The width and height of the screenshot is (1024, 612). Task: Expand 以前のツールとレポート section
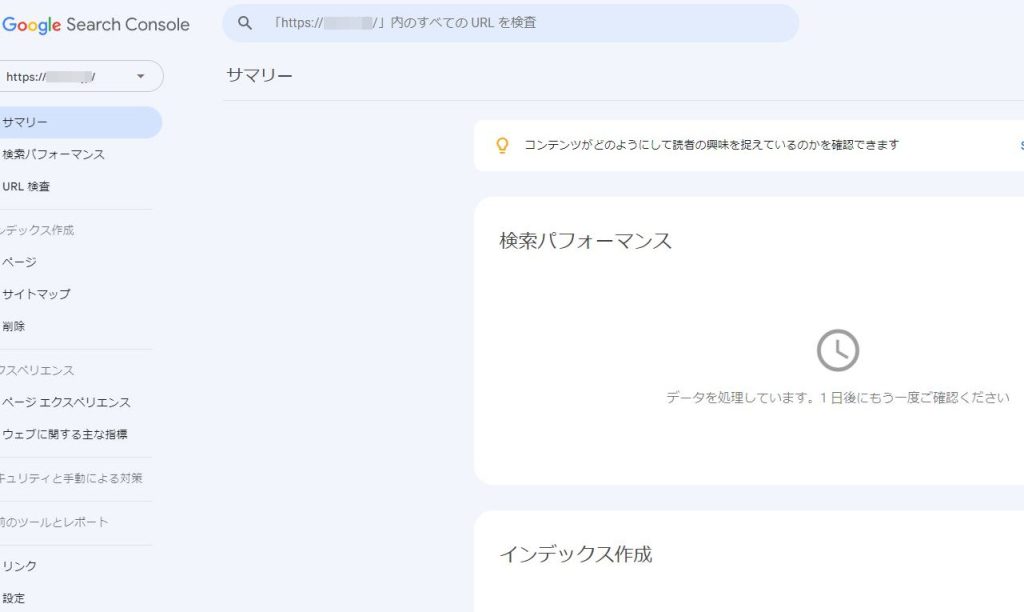tap(55, 522)
